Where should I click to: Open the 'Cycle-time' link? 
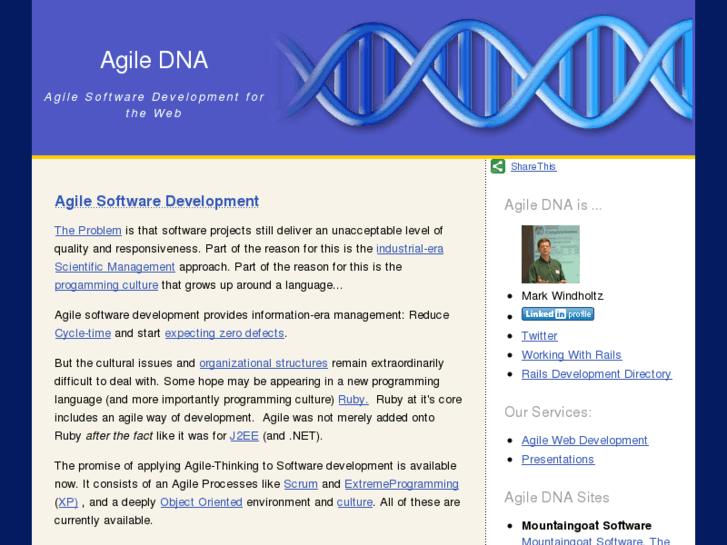point(83,333)
